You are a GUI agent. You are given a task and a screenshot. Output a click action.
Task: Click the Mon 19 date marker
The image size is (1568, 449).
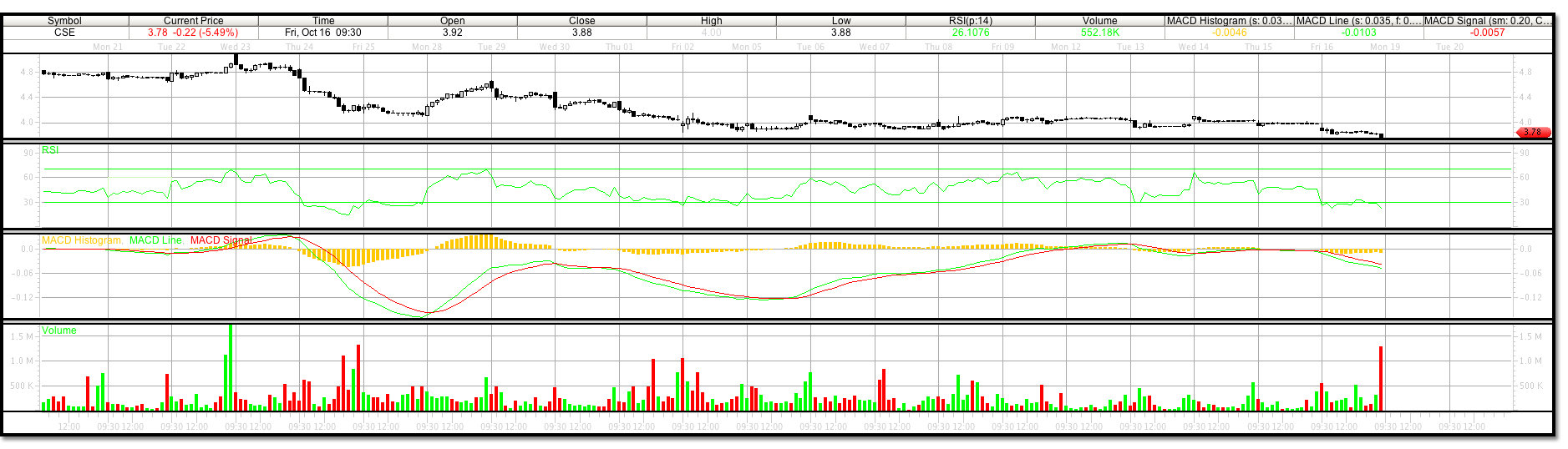[x=1385, y=47]
